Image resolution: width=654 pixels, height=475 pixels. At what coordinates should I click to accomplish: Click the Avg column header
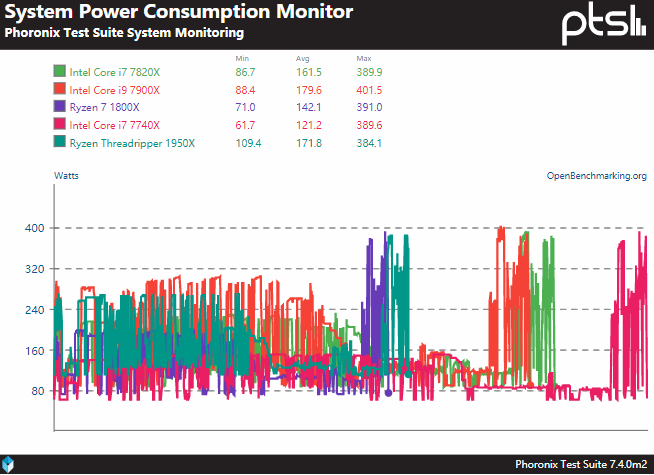[x=303, y=58]
